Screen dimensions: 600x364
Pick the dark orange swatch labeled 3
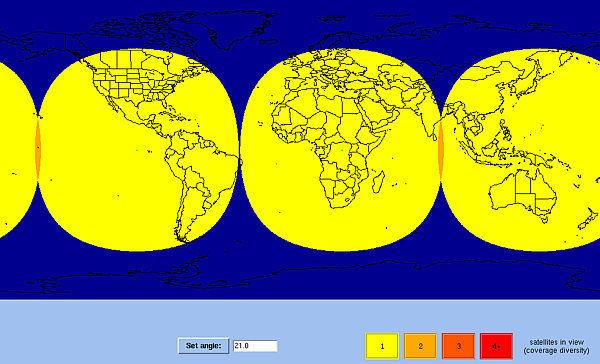click(x=458, y=346)
